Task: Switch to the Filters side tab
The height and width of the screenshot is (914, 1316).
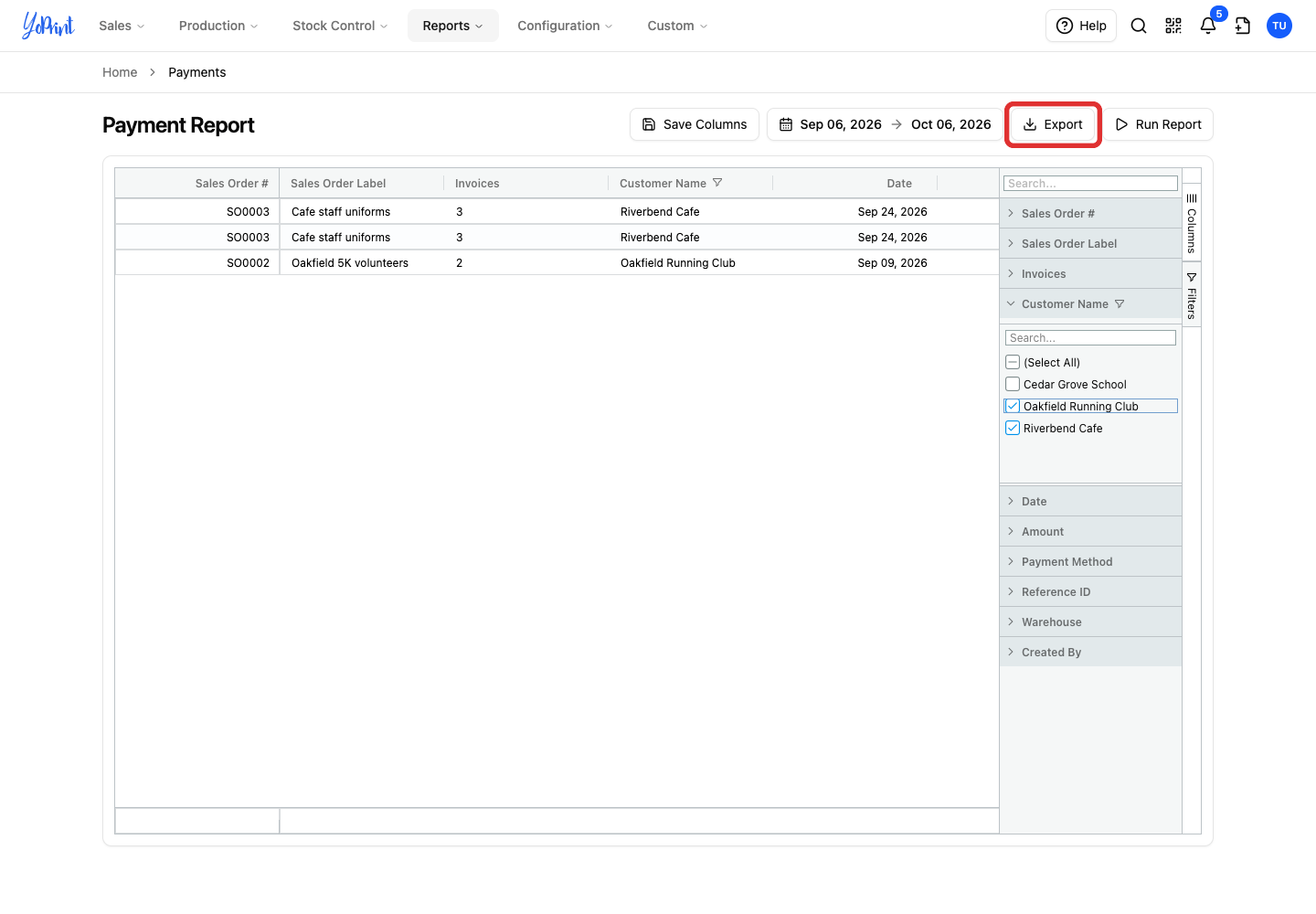Action: [x=1192, y=295]
